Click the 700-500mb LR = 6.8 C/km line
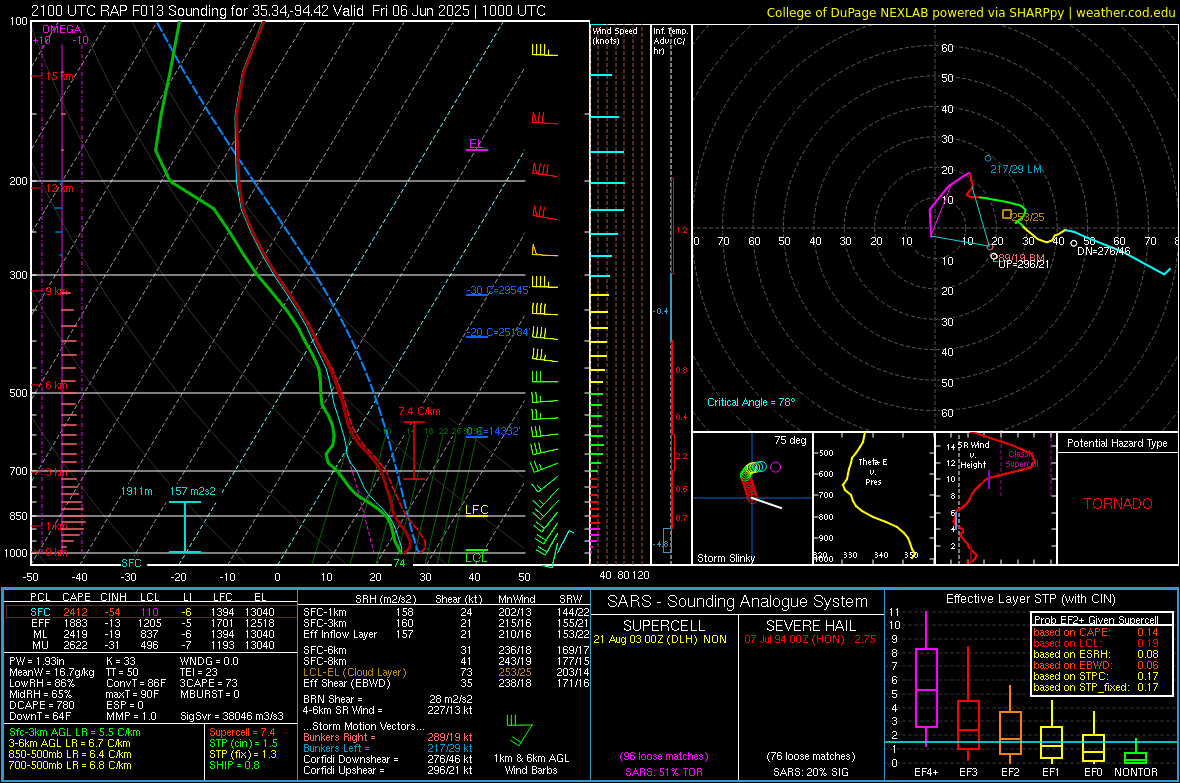Screen dimensions: 1180x783 pos(70,765)
